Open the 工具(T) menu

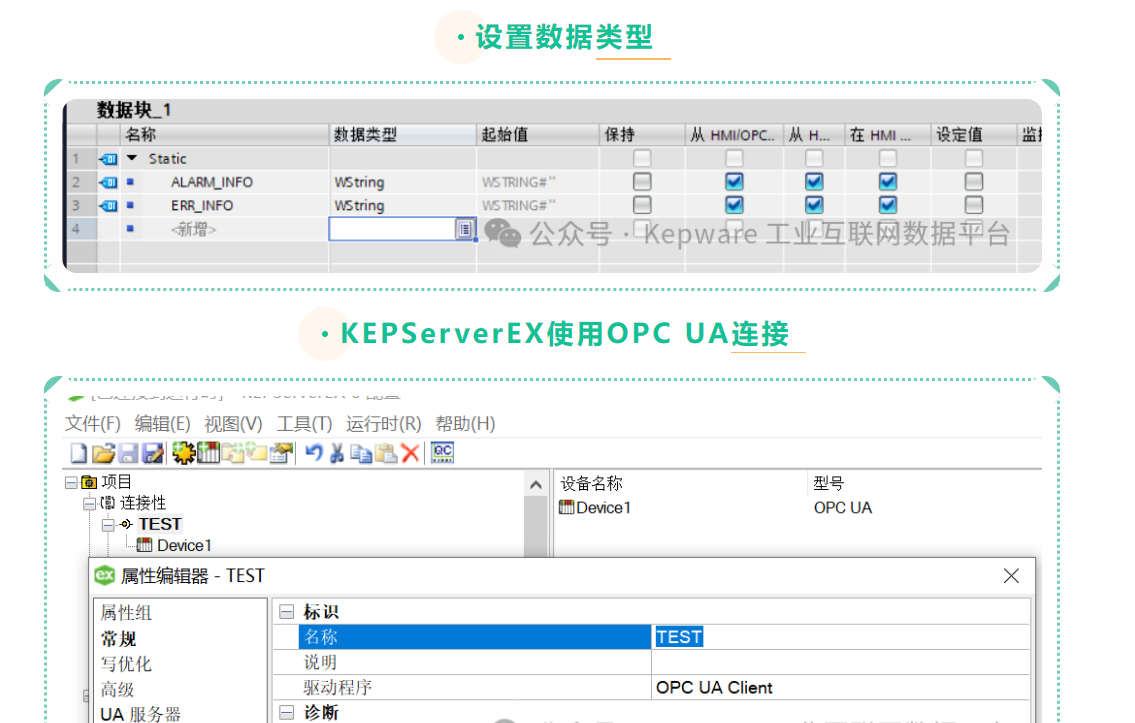304,424
